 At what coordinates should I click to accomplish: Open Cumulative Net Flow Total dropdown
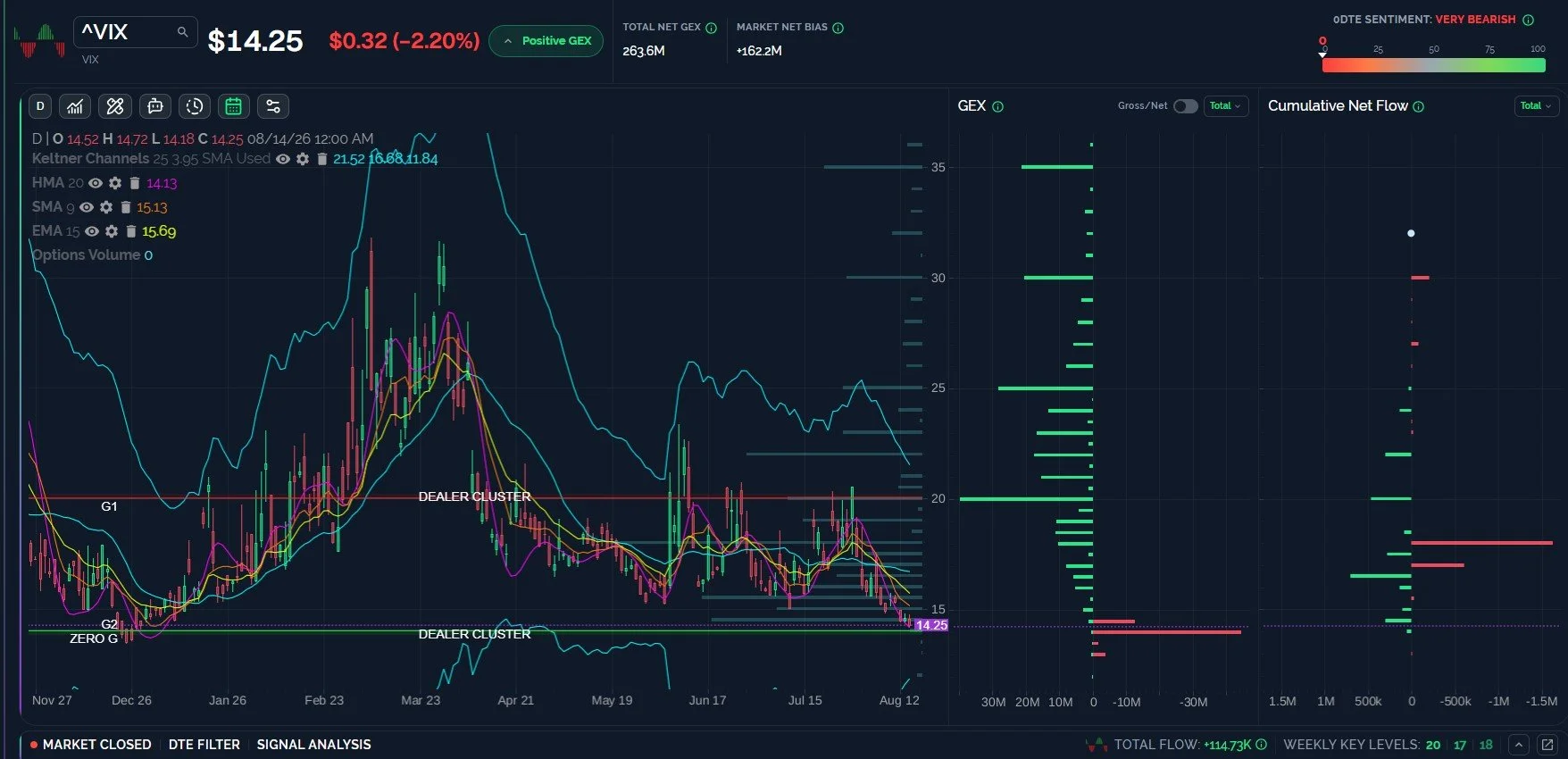[1536, 106]
